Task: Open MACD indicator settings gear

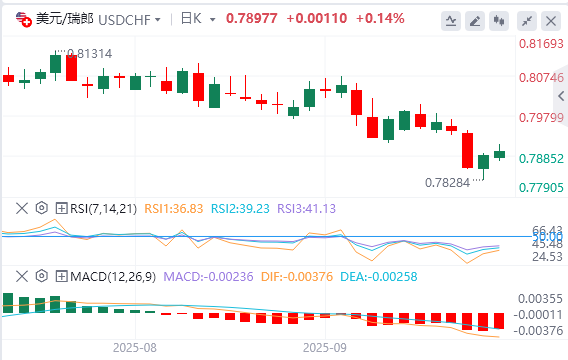Action: (x=42, y=276)
